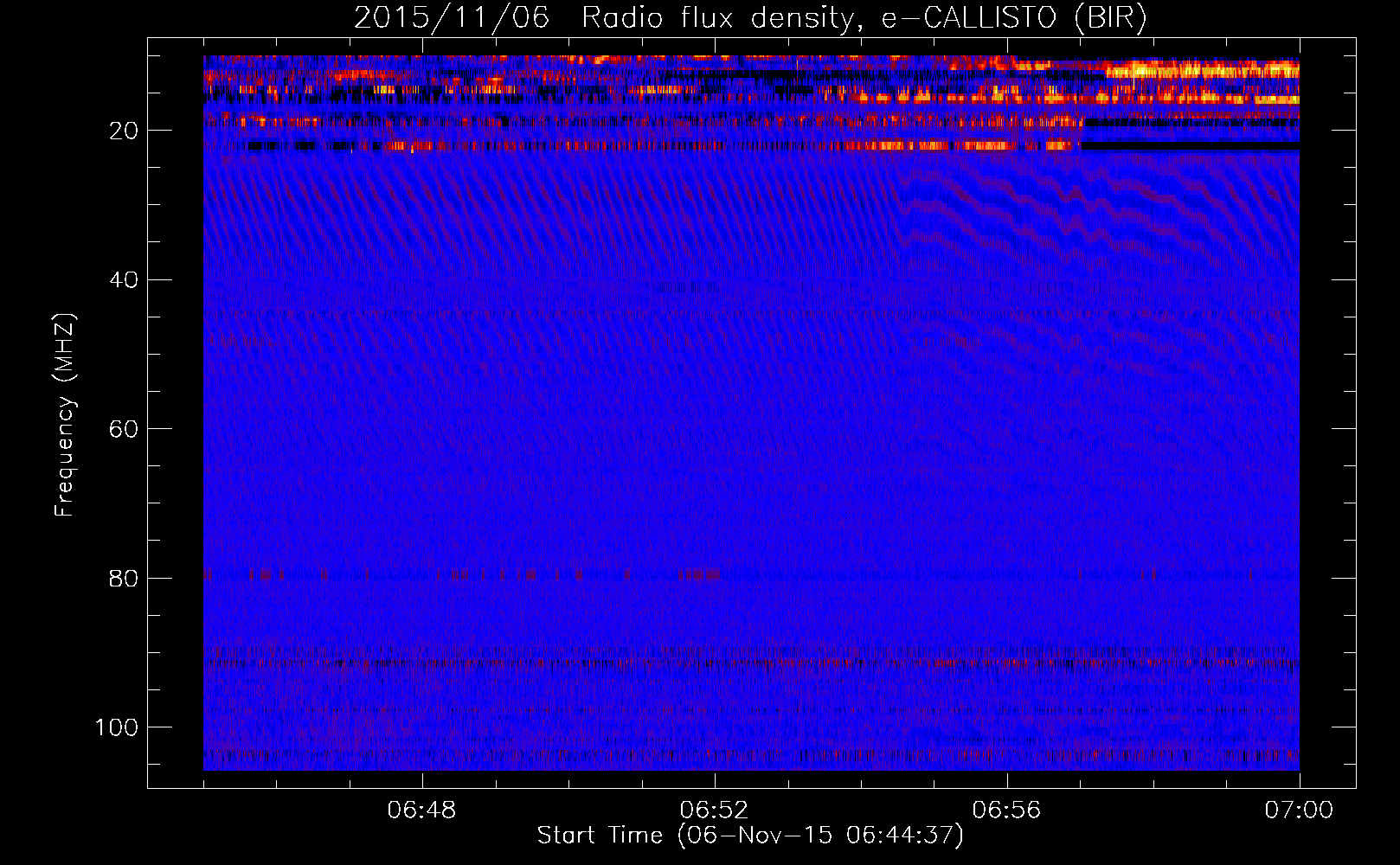Click the '40' frequency tick label
Screen dimensions: 1400x865
tap(124, 280)
